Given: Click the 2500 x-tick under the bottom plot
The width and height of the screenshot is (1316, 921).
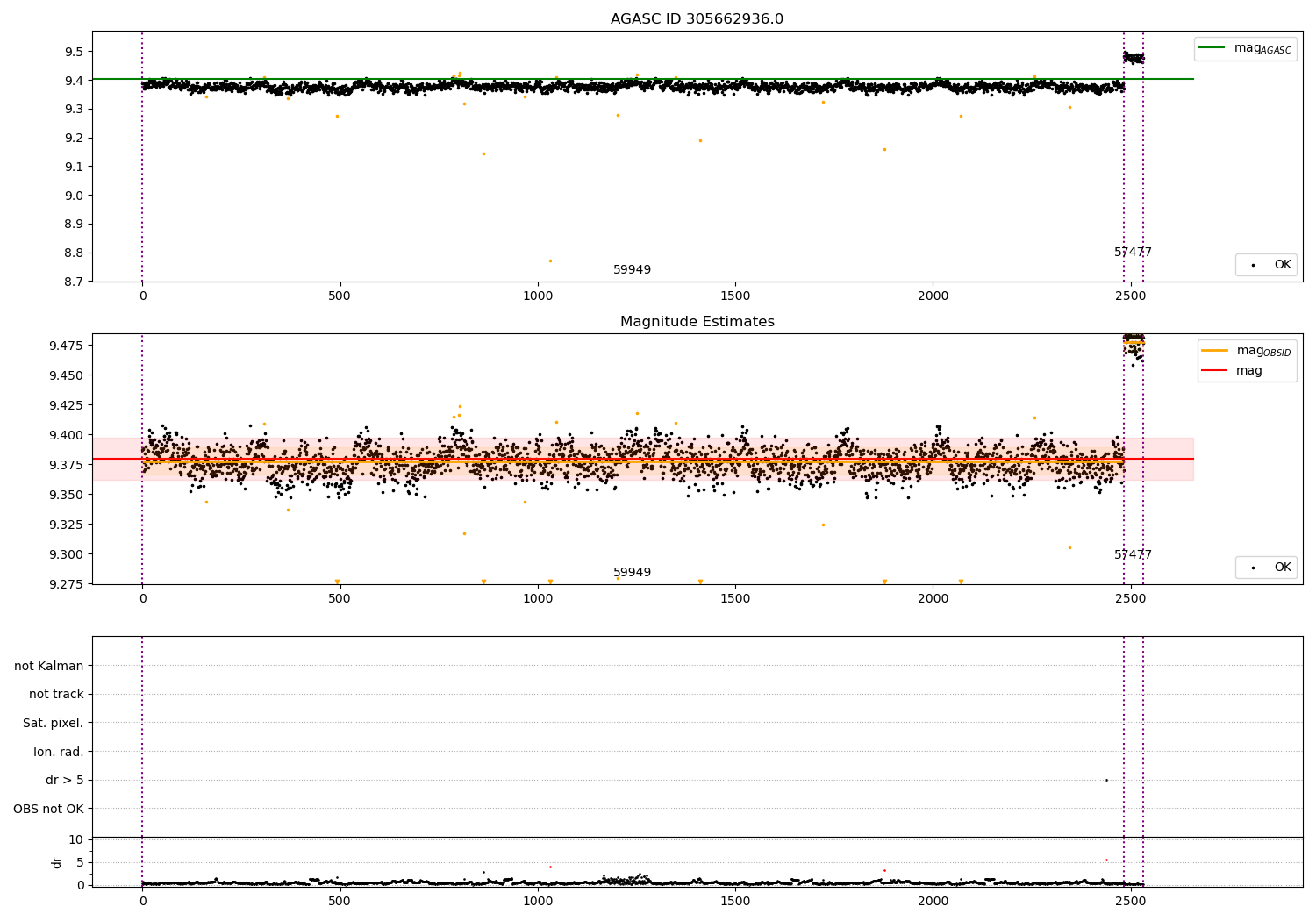Looking at the screenshot, I should tap(1130, 900).
